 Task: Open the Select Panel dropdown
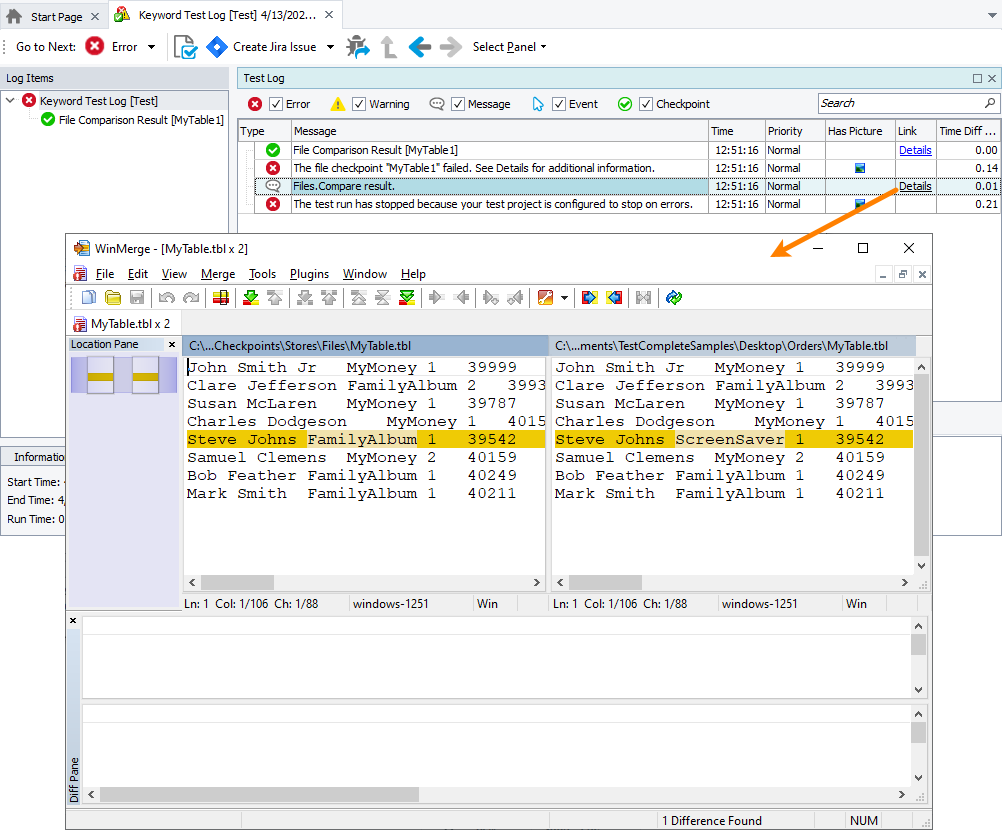[509, 46]
